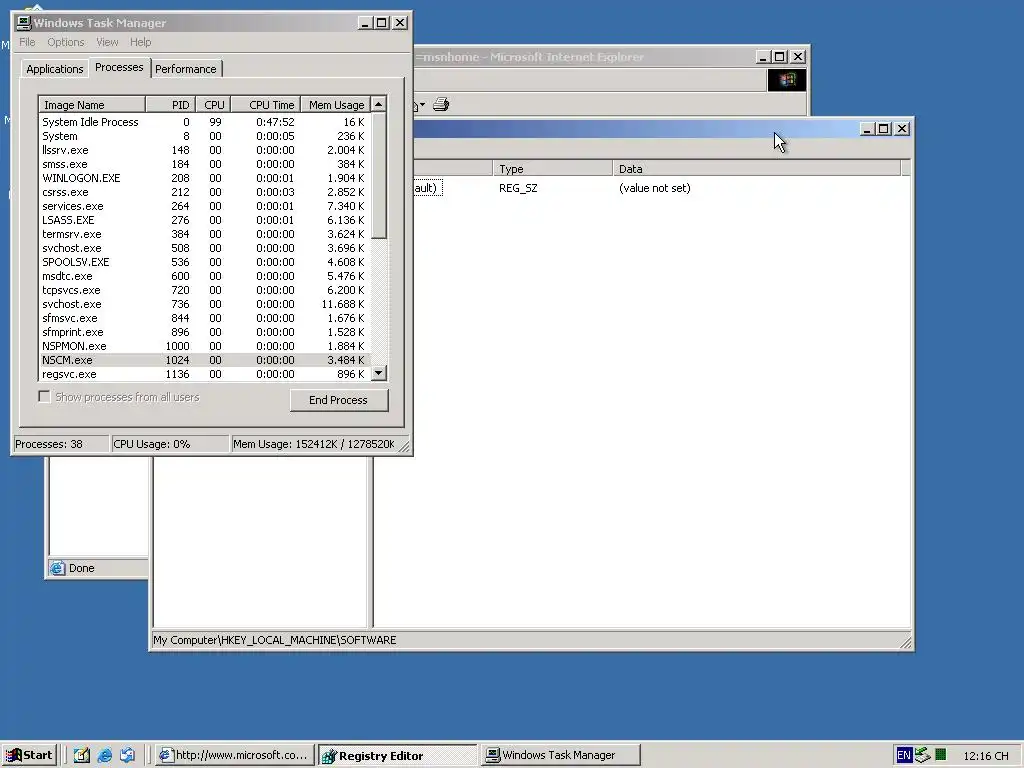
Task: Sort processes by Image Name column
Action: click(x=92, y=105)
